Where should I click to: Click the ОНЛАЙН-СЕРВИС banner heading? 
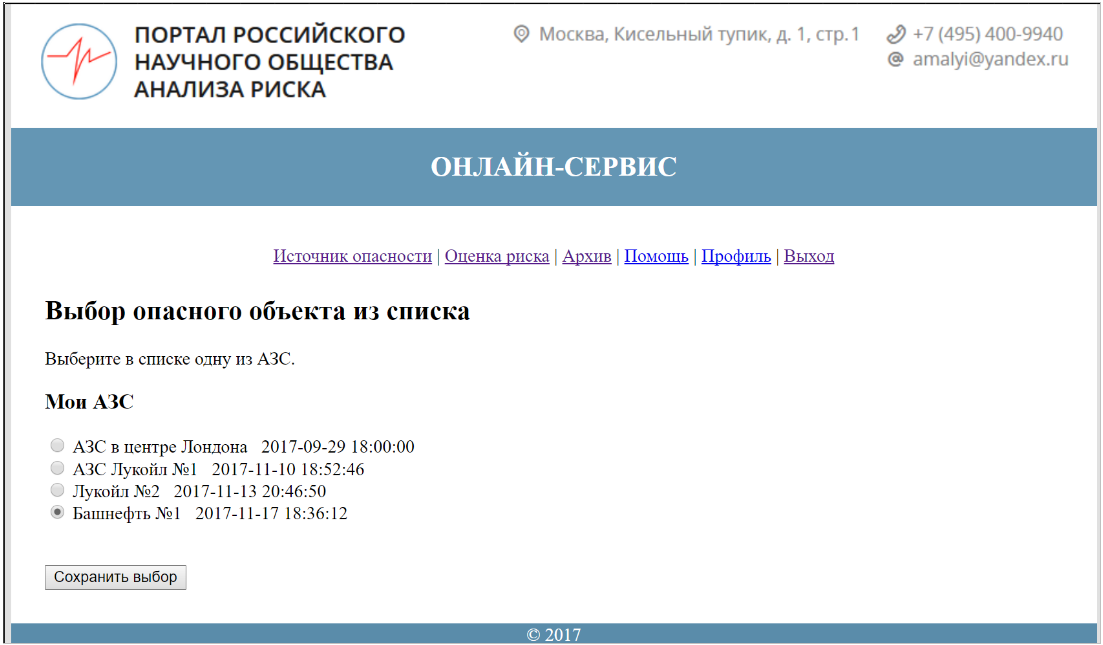coord(553,167)
